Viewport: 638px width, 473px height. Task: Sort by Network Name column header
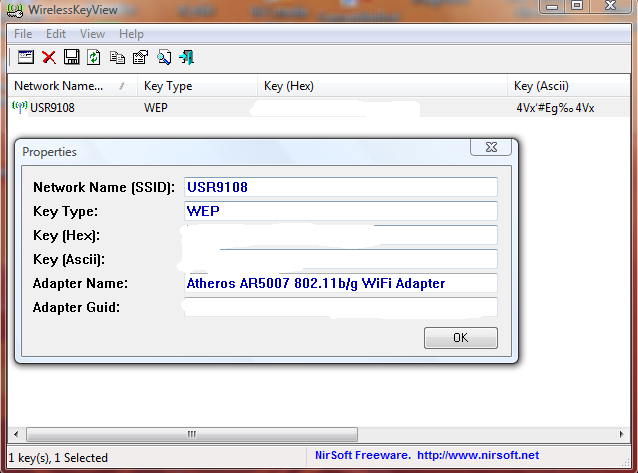point(72,86)
